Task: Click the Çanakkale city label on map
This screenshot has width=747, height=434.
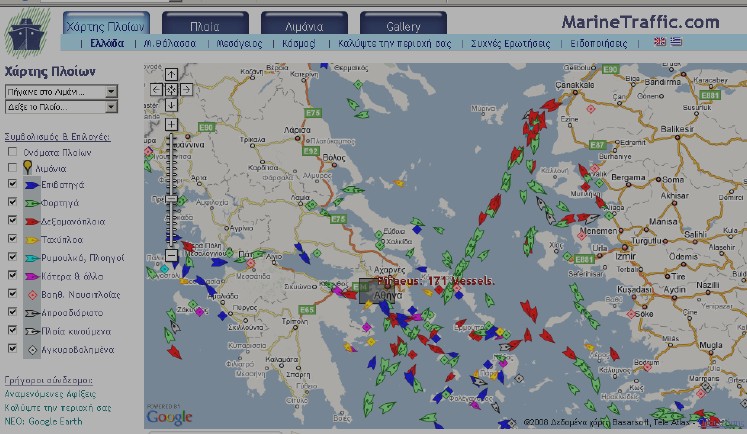Action: click(575, 85)
